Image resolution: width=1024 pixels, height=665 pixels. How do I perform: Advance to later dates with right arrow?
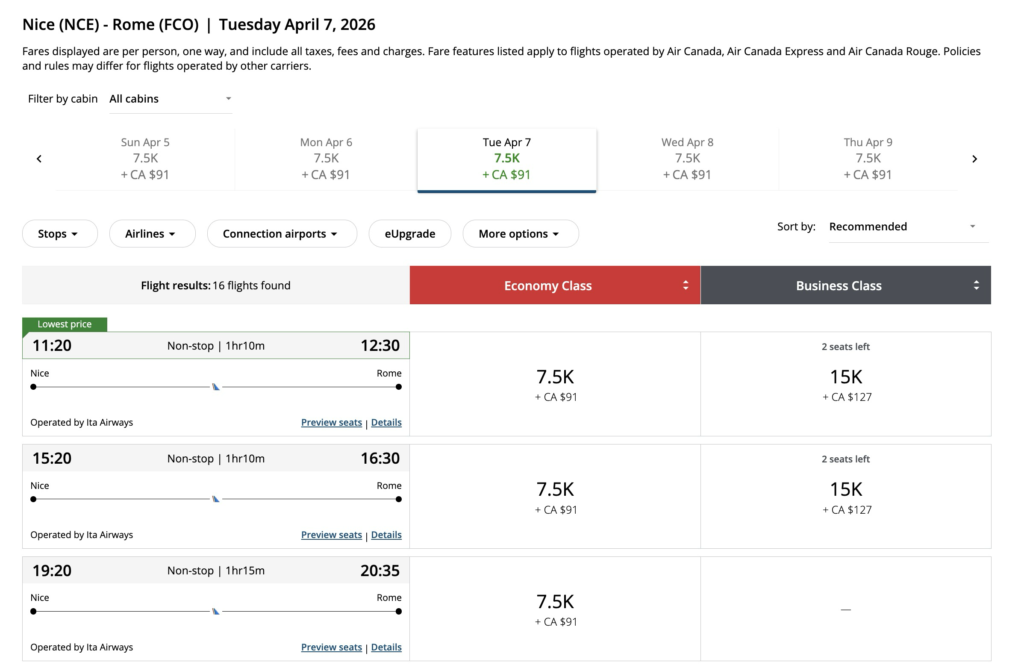pyautogui.click(x=974, y=159)
